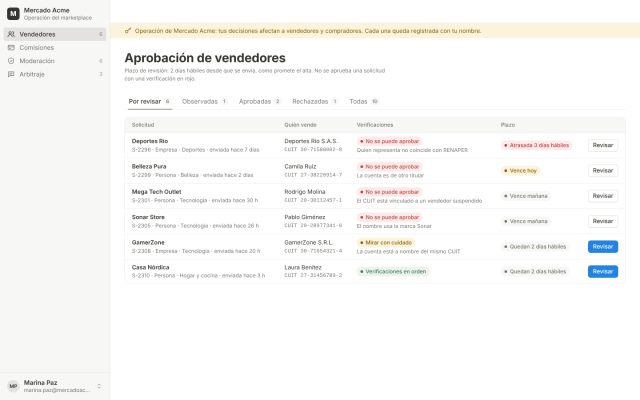
Task: Click the key icon in the yellow banner
Action: 128,31
